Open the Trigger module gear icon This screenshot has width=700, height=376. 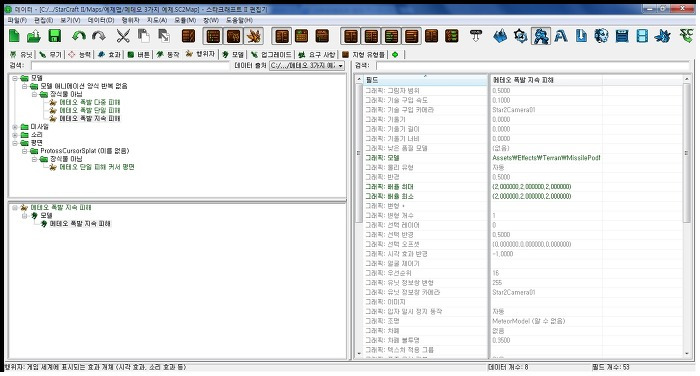(x=521, y=36)
